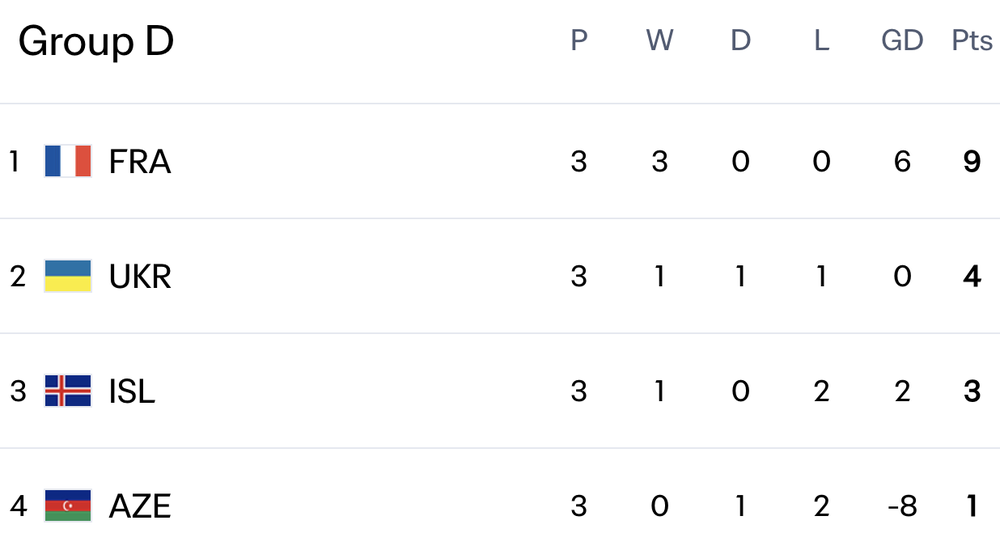The height and width of the screenshot is (550, 1000).
Task: Open the ISL team entry
Action: (132, 391)
